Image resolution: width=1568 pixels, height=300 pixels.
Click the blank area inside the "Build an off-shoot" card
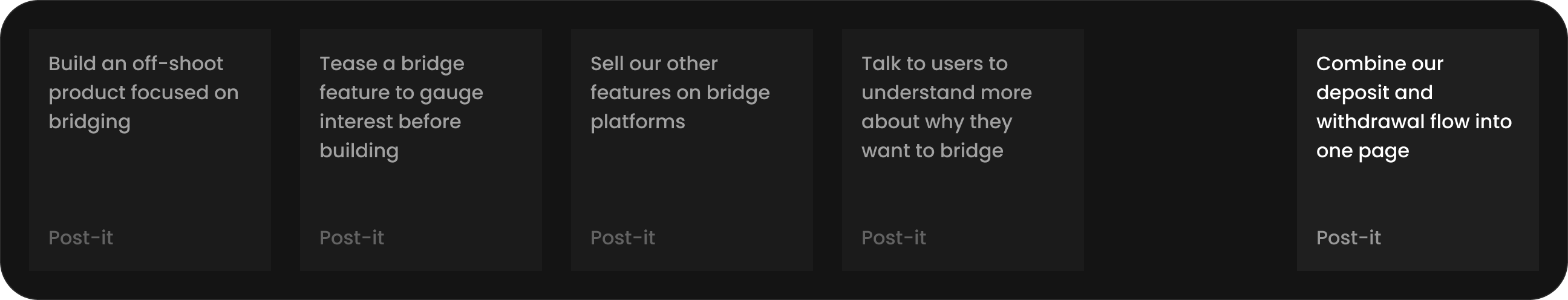click(150, 183)
